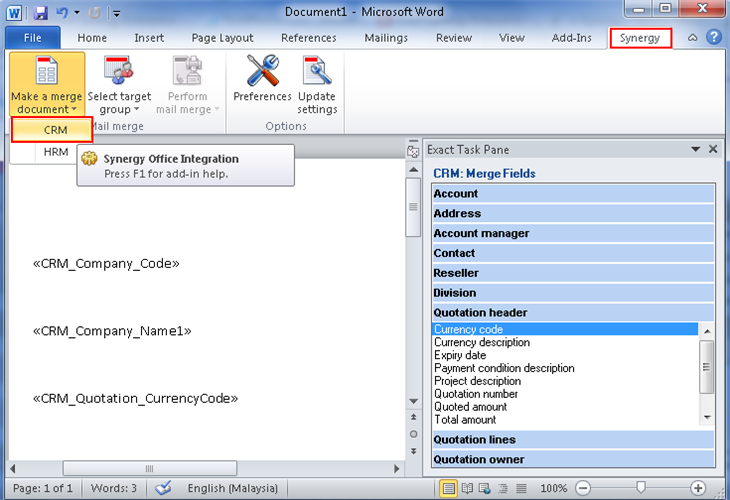Open the Exact Task Pane options arrow
The height and width of the screenshot is (500, 730).
coord(695,149)
